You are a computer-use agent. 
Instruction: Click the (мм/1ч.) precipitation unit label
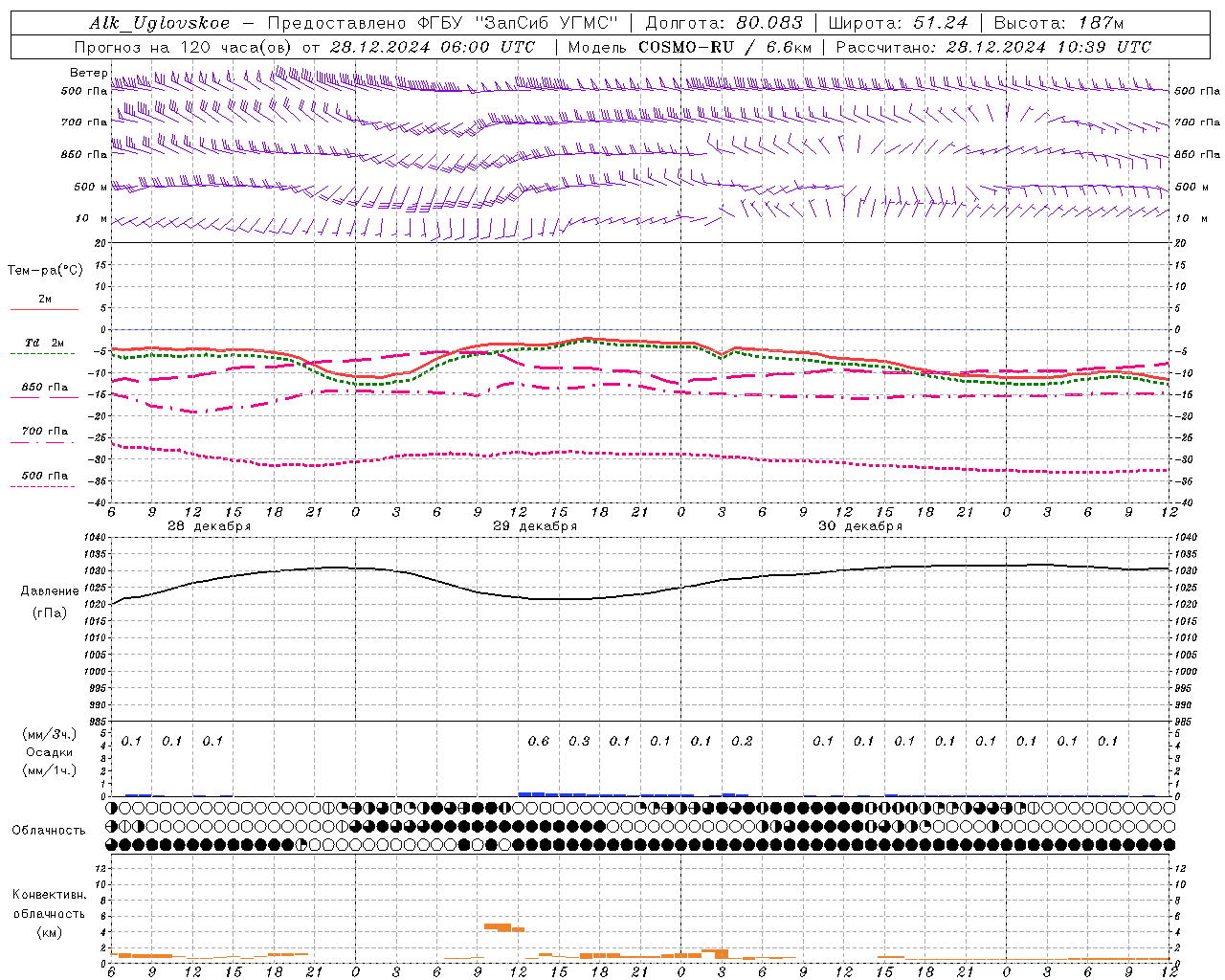point(50,770)
